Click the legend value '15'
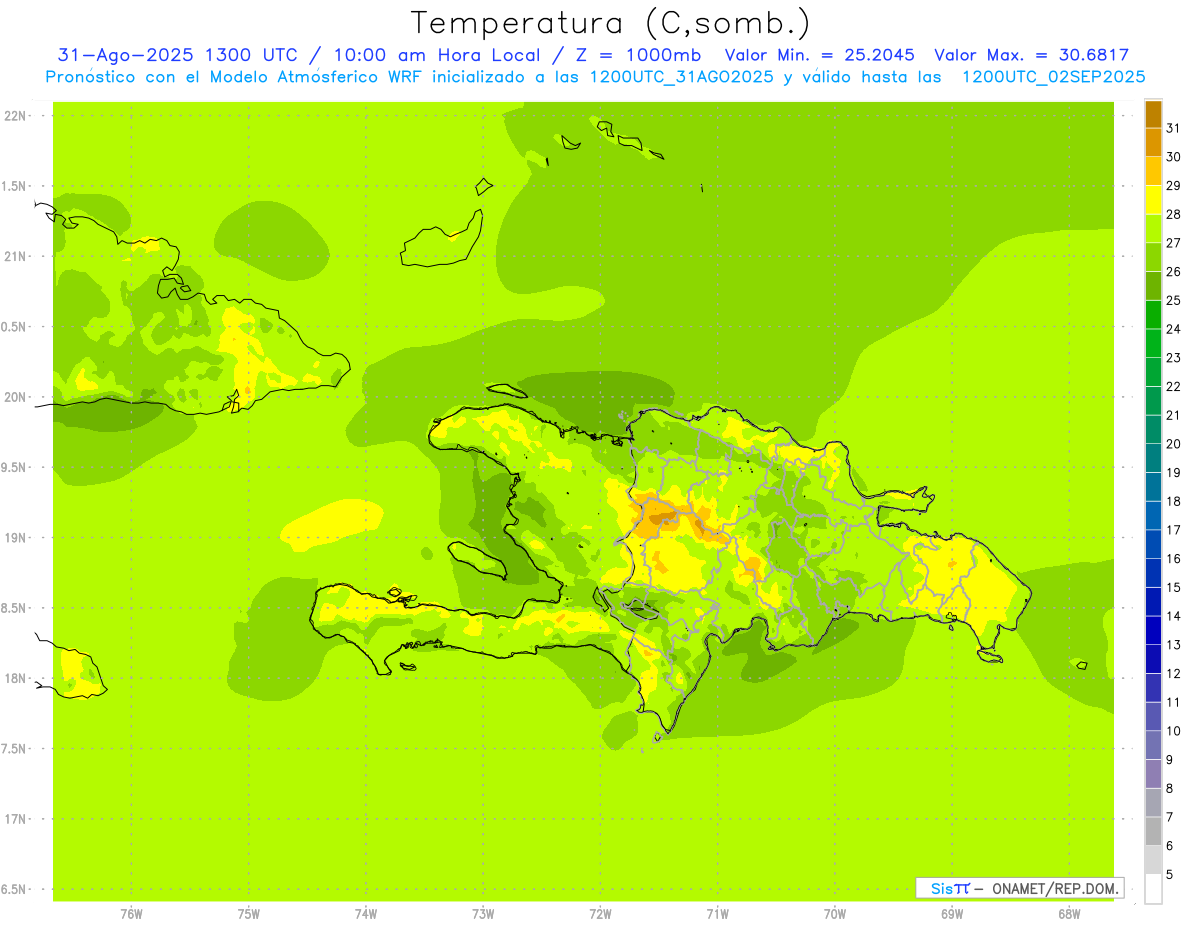 click(1173, 587)
